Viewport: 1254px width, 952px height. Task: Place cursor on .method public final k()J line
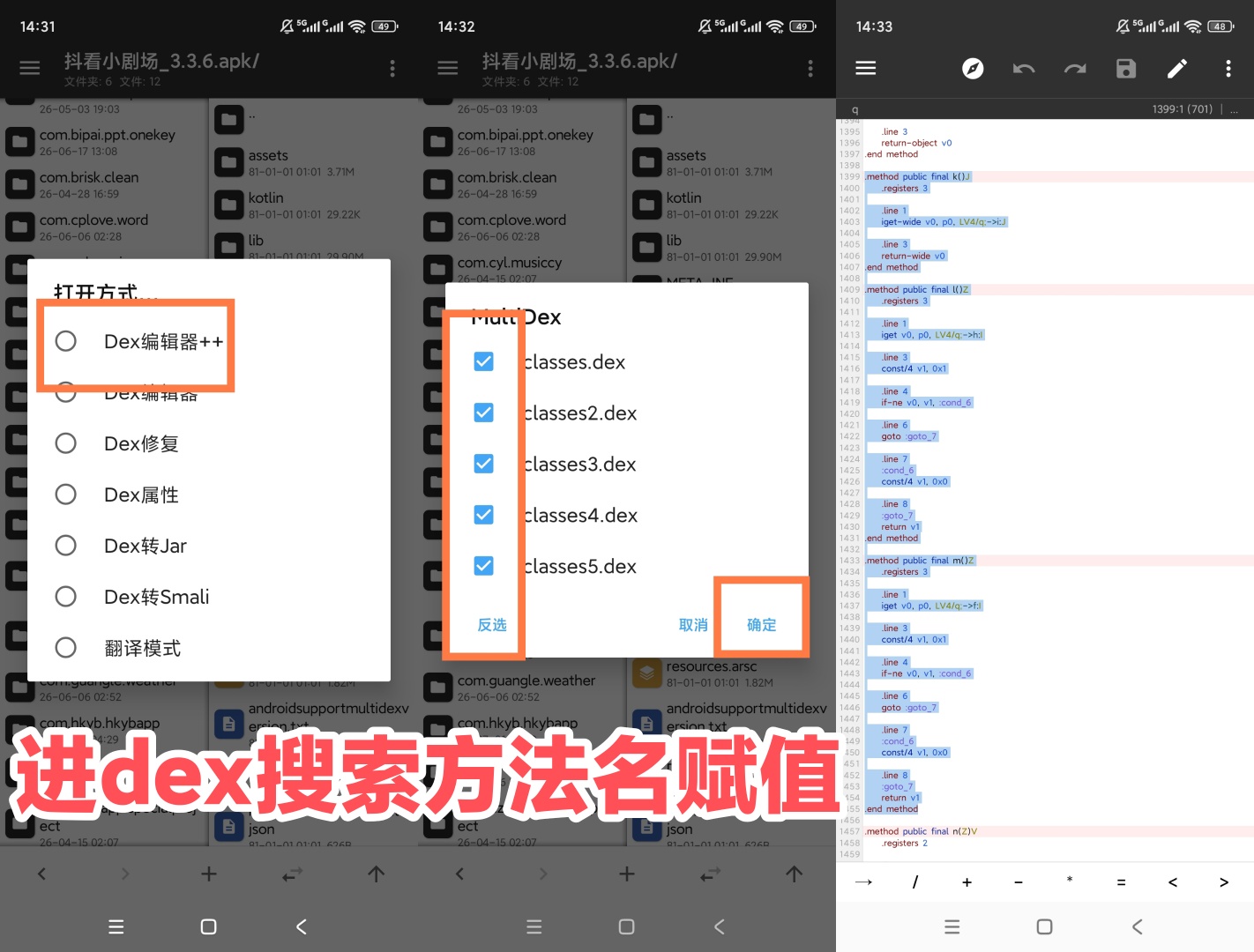pyautogui.click(x=918, y=176)
